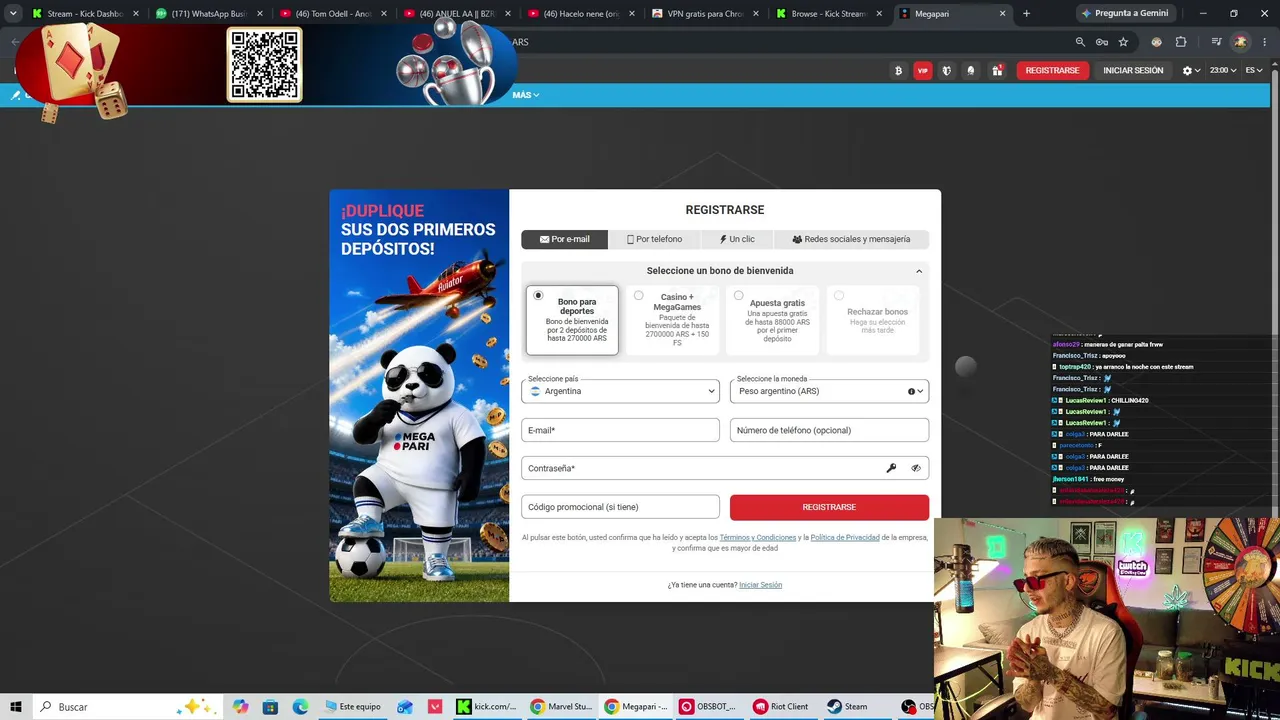Click the password key generator icon
1280x720 pixels.
(x=891, y=468)
